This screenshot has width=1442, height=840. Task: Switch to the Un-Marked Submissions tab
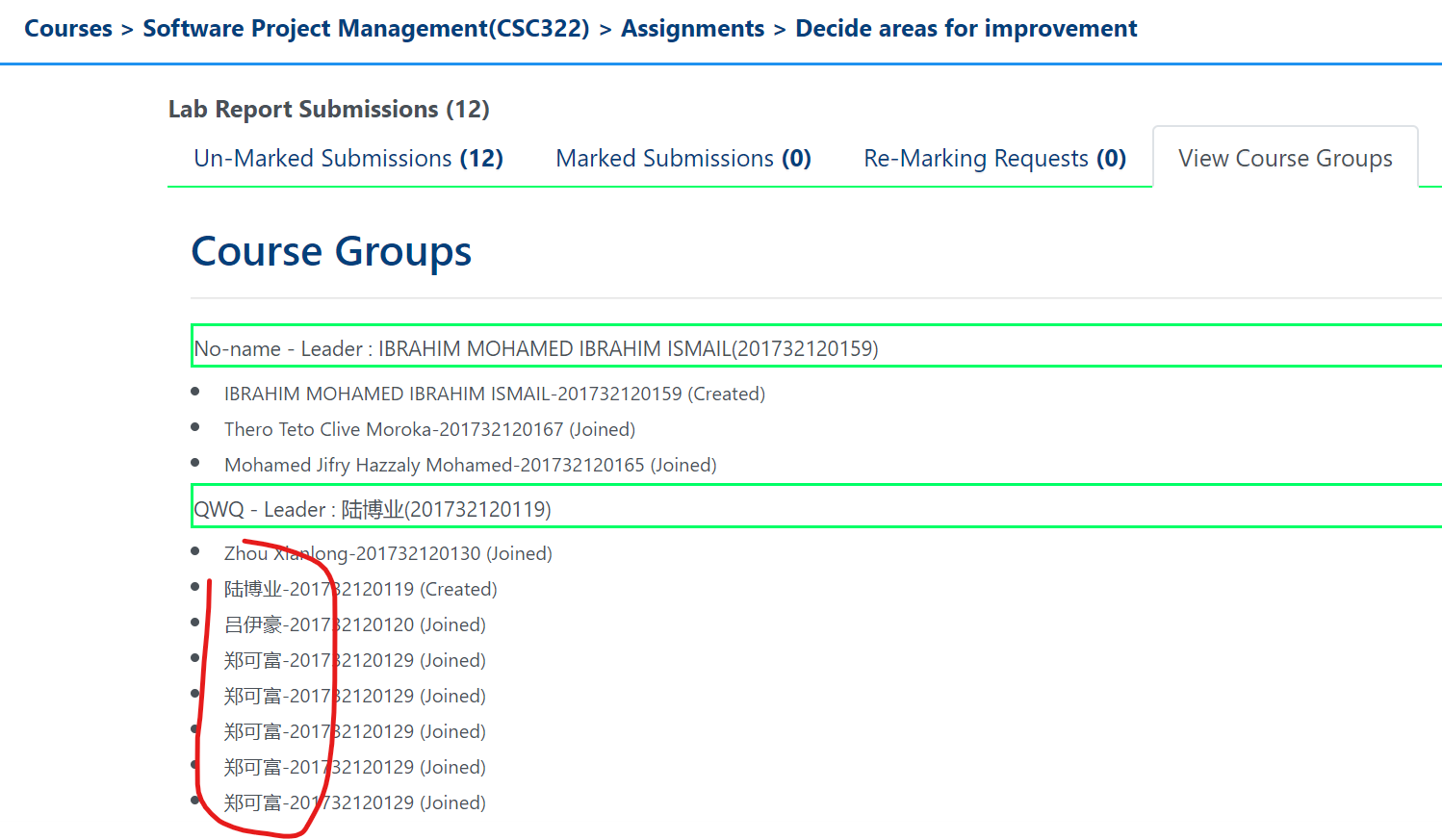(348, 159)
